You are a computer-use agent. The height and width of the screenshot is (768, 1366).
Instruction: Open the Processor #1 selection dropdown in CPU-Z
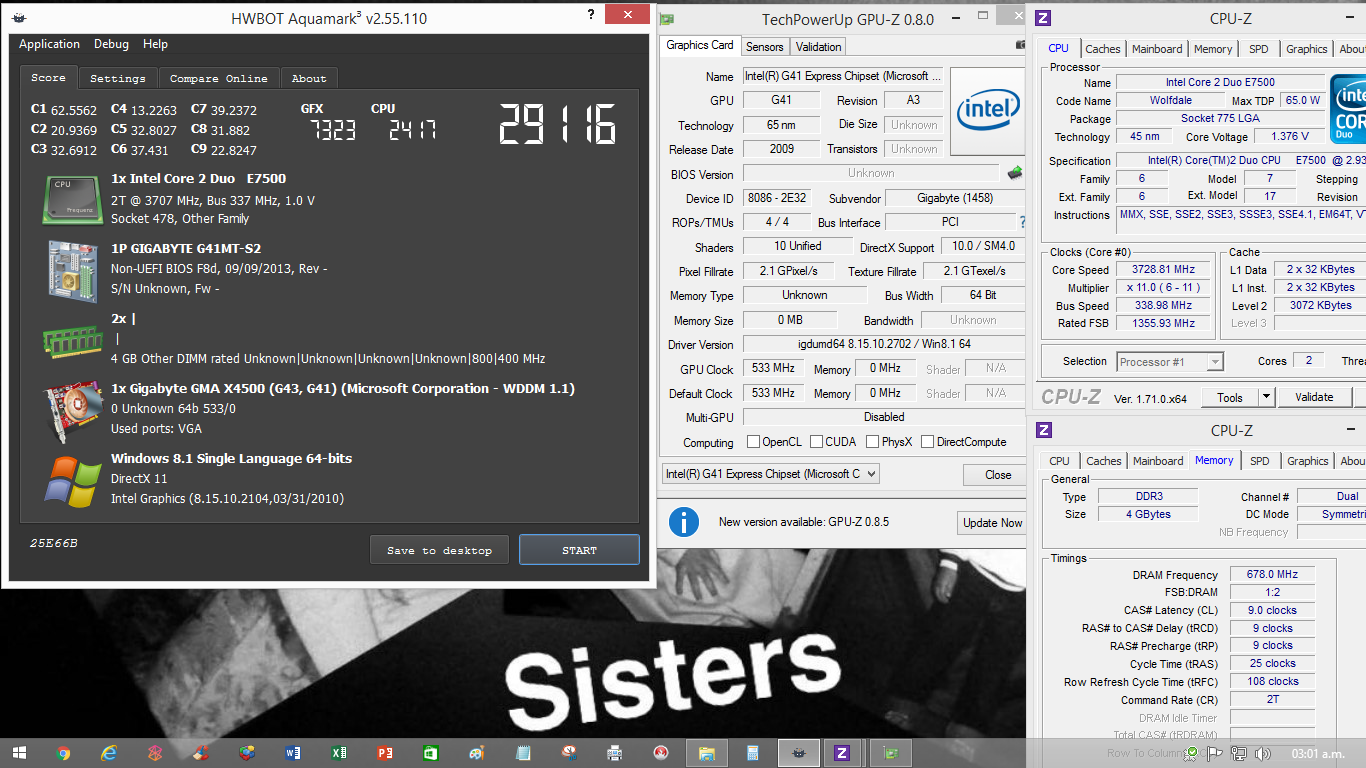point(1170,362)
